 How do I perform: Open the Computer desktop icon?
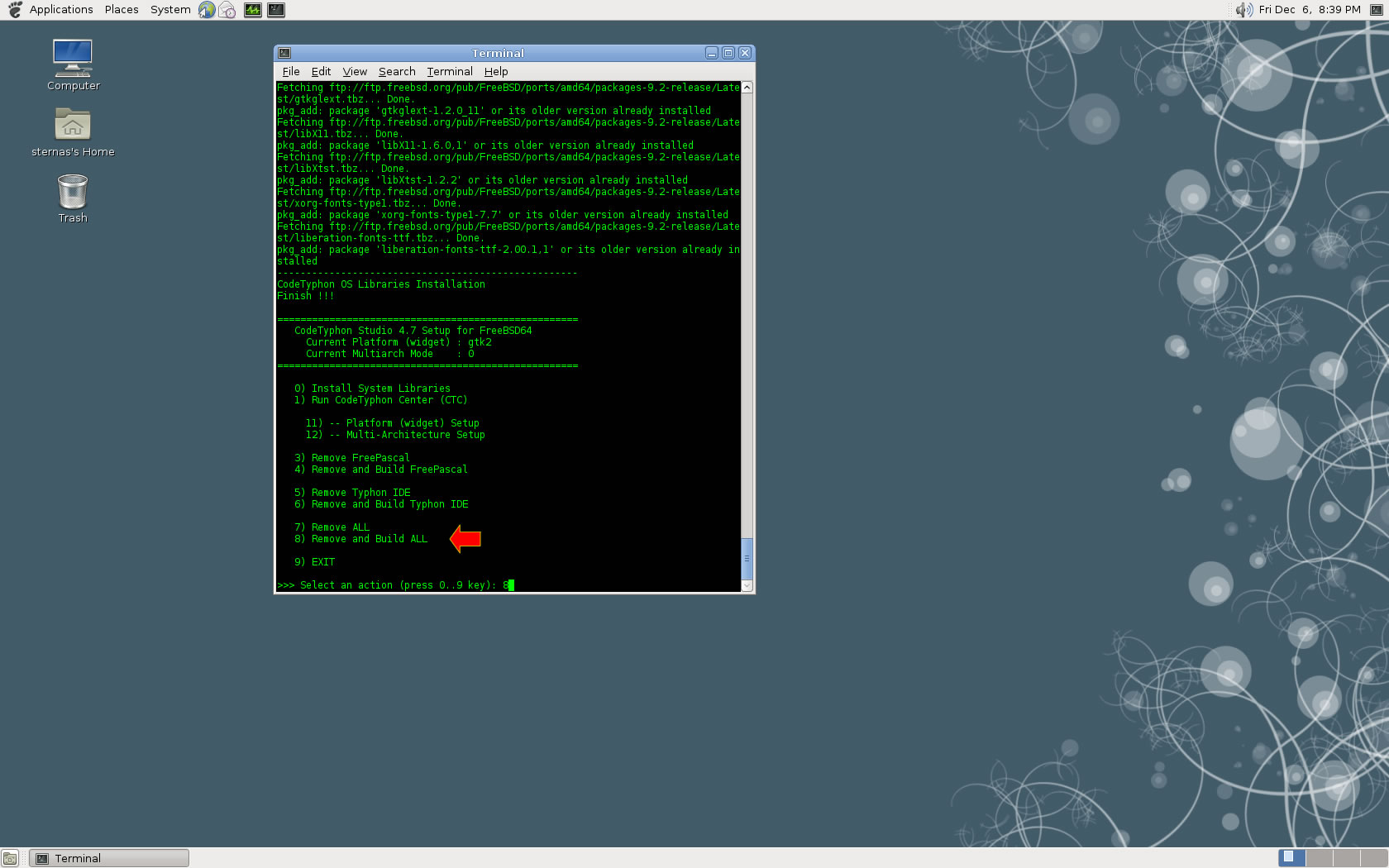click(73, 64)
